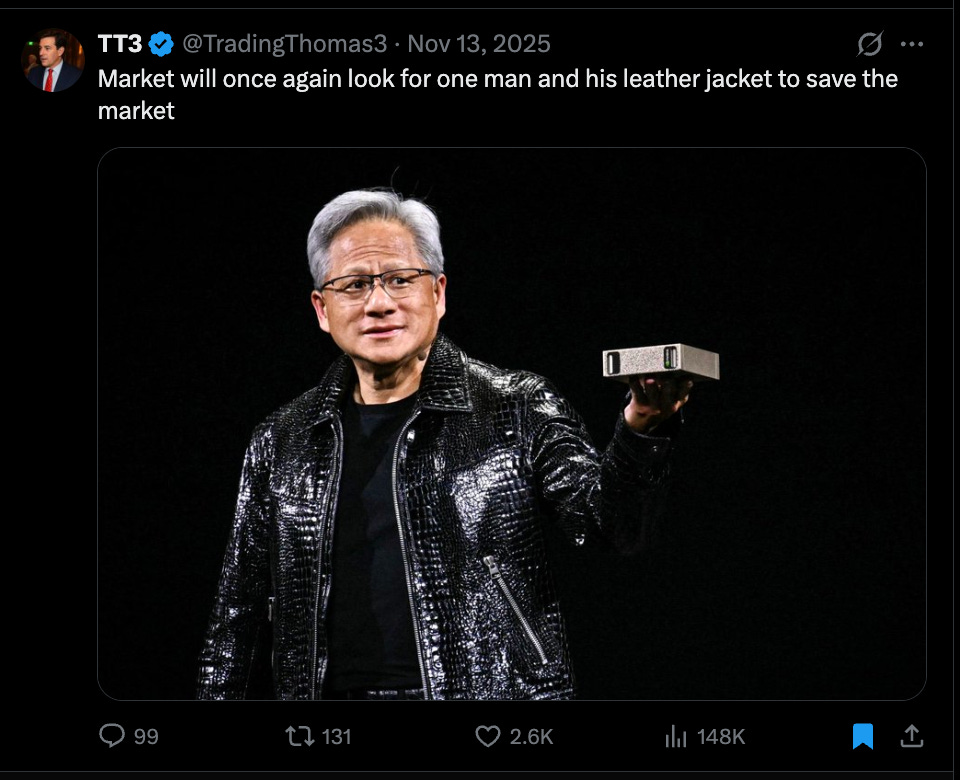Like the tweet with the heart icon
This screenshot has width=960, height=780.
tap(487, 736)
